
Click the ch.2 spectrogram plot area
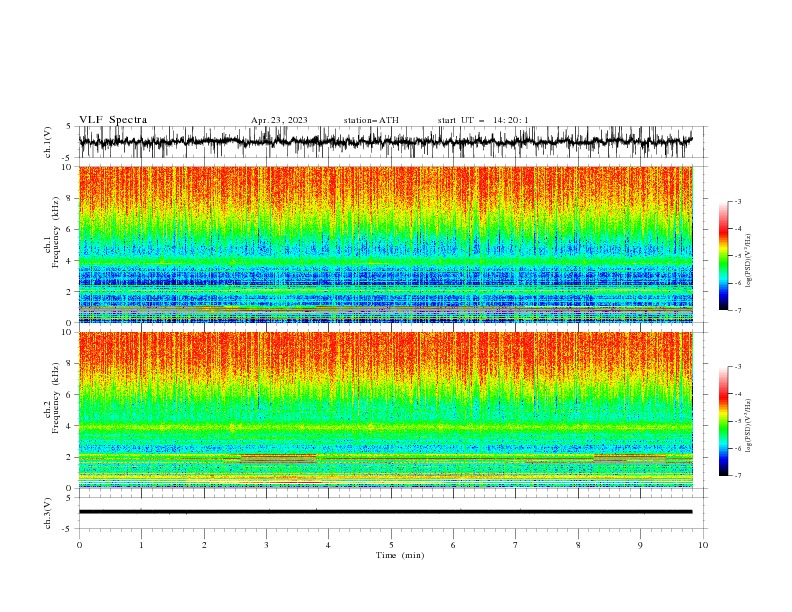[386, 410]
